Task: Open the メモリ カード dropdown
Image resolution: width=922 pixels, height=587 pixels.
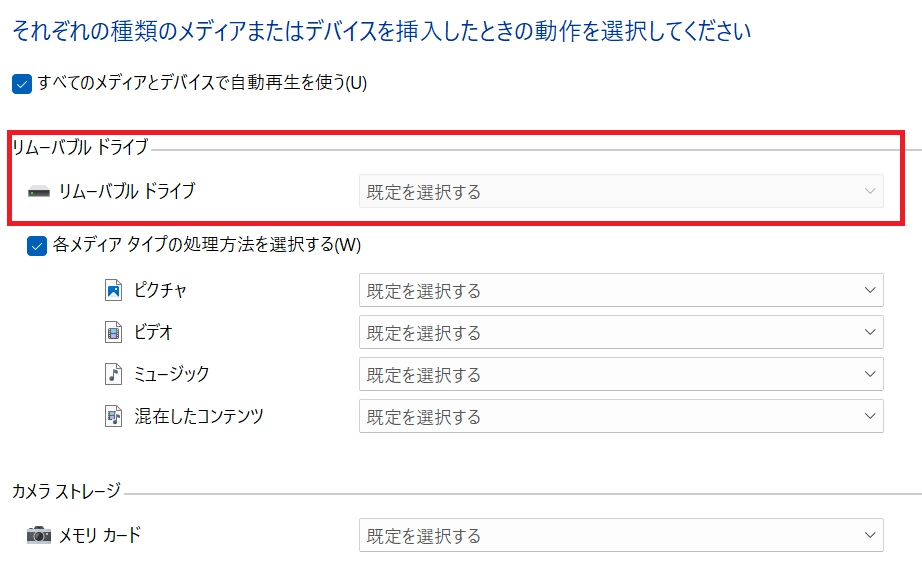Action: (x=620, y=536)
